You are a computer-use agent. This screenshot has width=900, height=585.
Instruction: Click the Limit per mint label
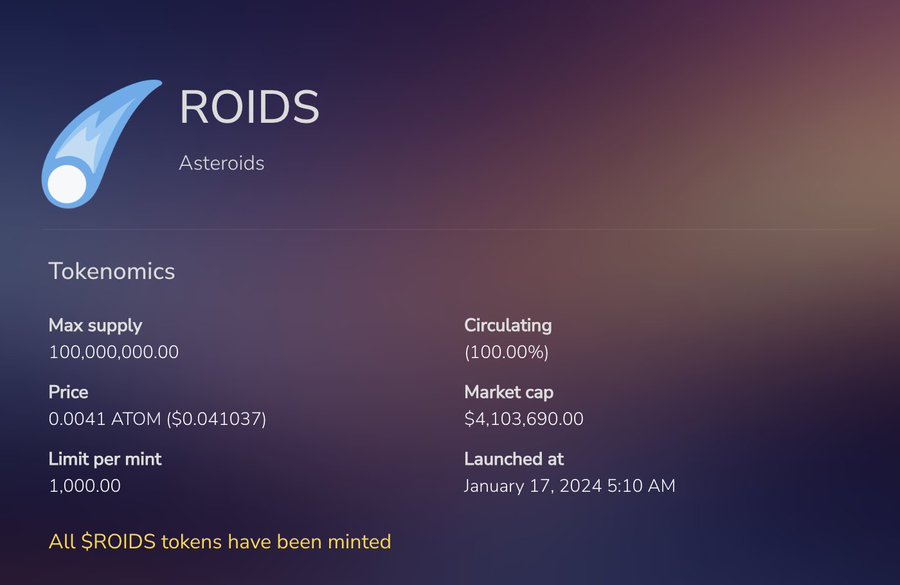[x=104, y=459]
